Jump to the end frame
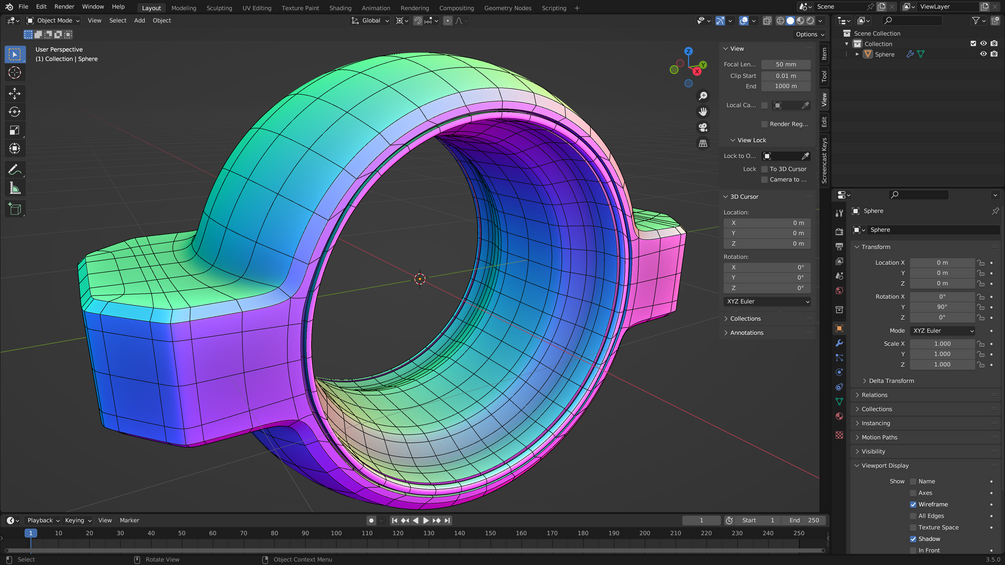Image resolution: width=1005 pixels, height=565 pixels. (447, 520)
